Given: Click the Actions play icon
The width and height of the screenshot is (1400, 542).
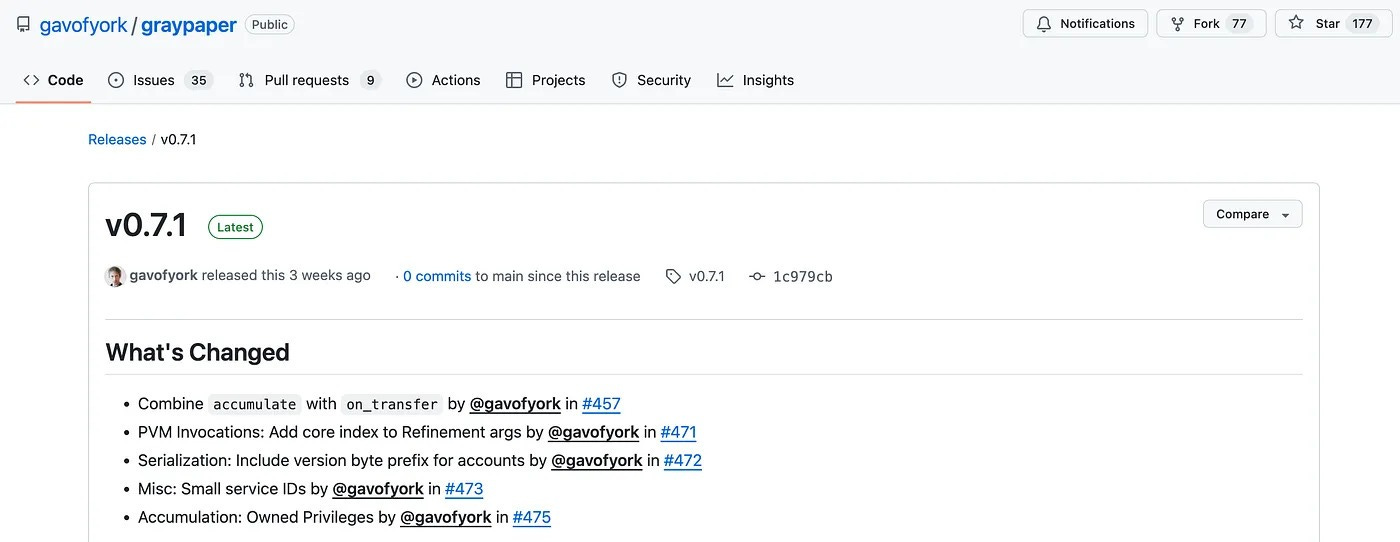Looking at the screenshot, I should [x=414, y=80].
